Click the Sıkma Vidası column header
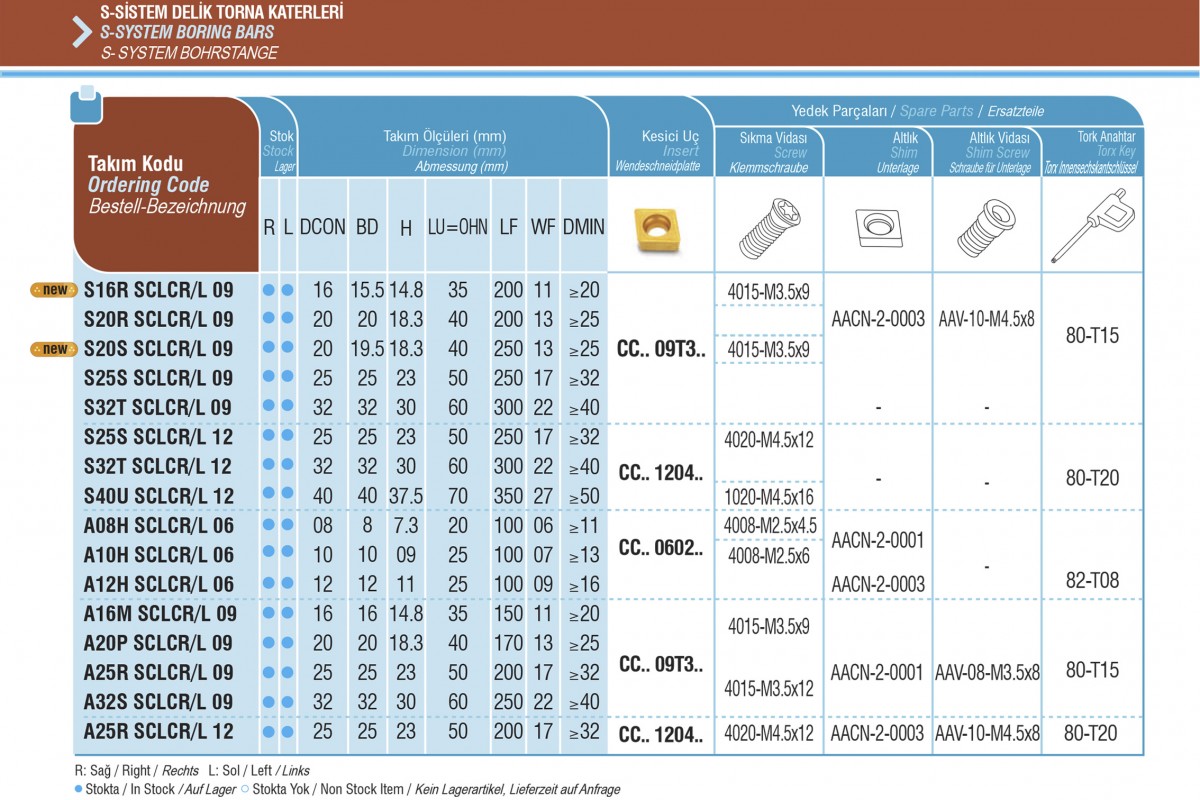 coord(773,138)
